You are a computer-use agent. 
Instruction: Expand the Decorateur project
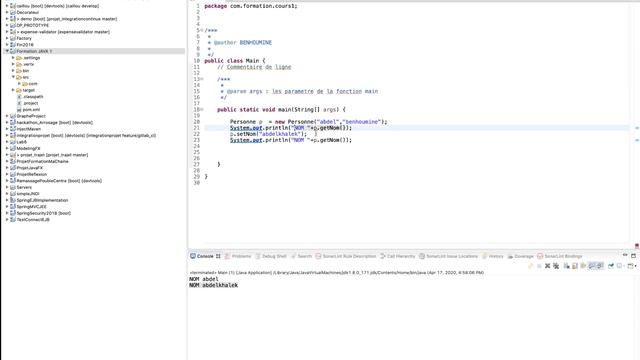click(x=7, y=12)
